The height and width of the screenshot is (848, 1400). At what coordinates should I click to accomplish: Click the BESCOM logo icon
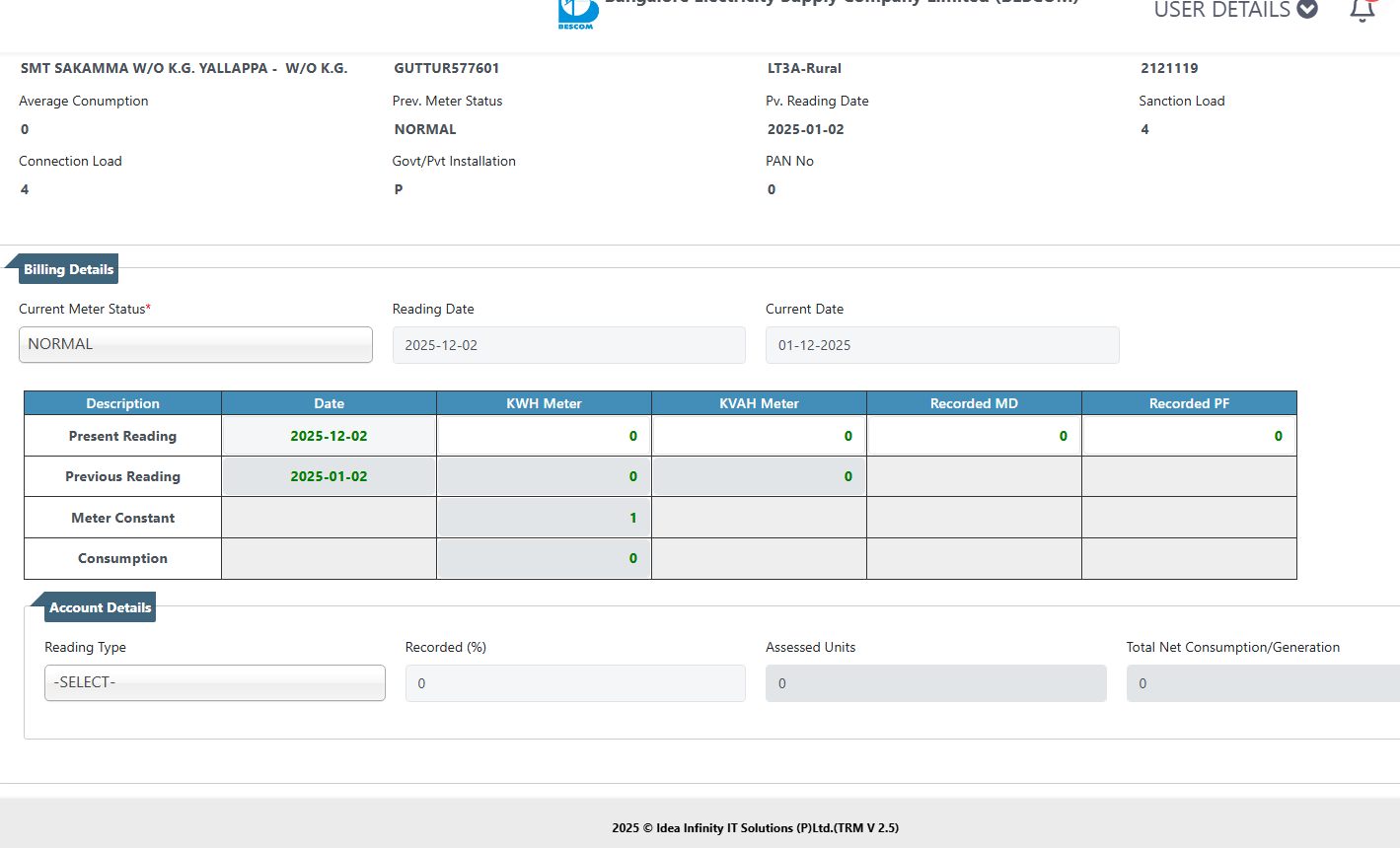tap(577, 13)
